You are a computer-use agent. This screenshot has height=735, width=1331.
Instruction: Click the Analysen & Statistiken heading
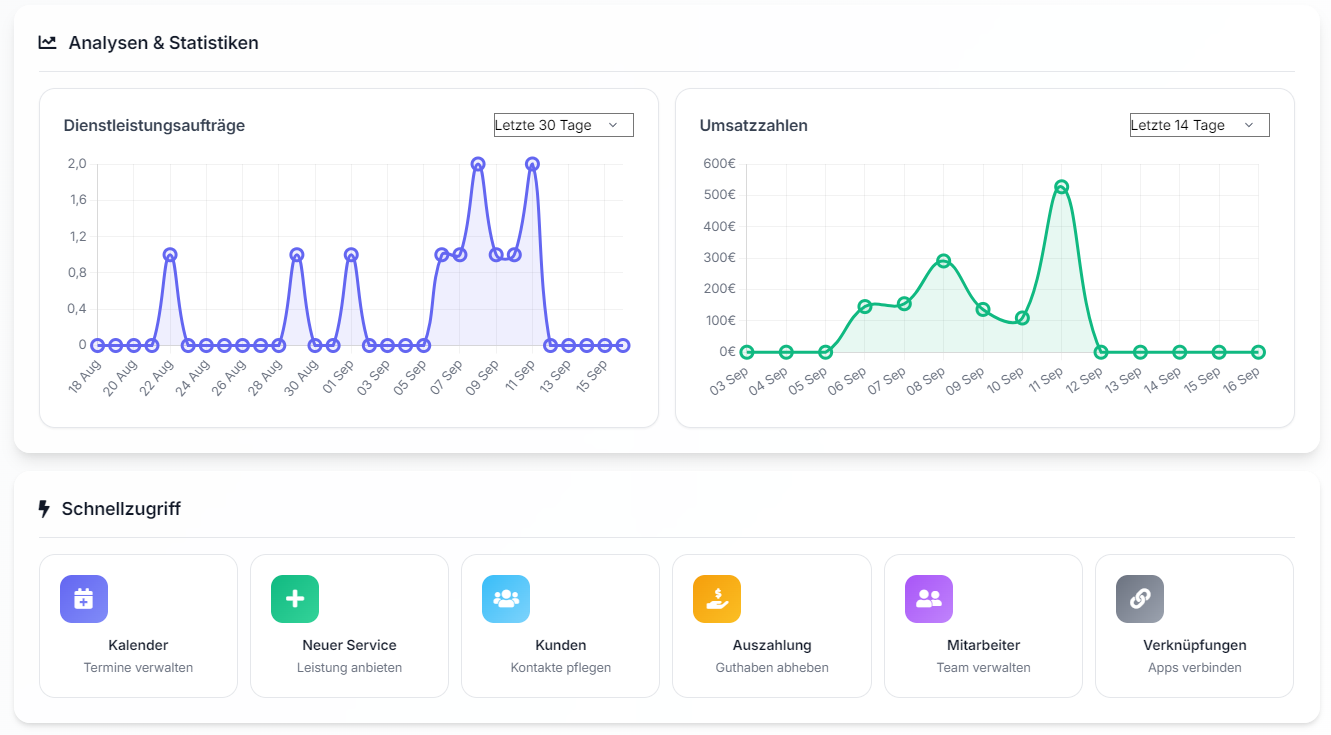[x=163, y=43]
